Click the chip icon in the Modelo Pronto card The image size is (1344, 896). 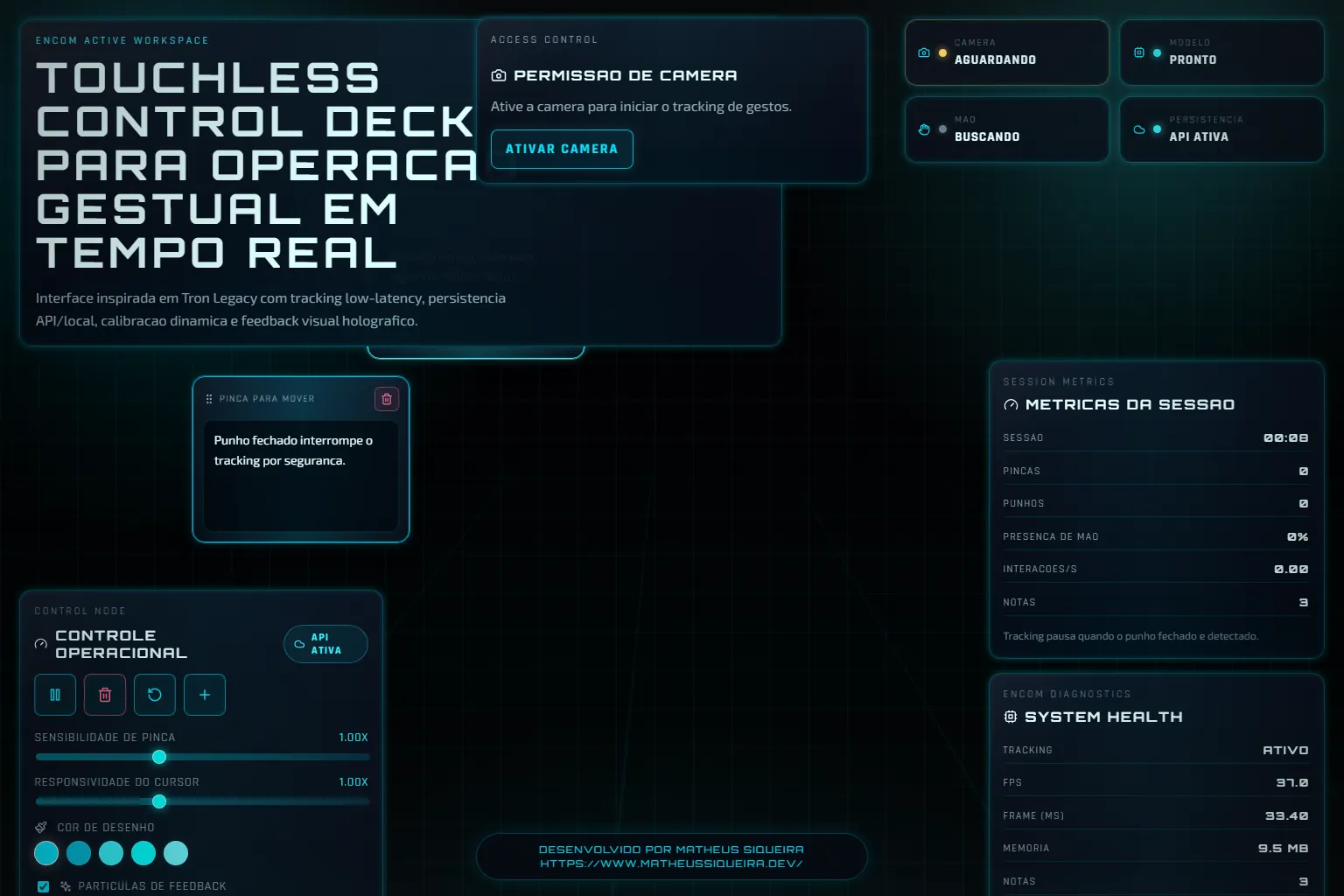tap(1139, 52)
